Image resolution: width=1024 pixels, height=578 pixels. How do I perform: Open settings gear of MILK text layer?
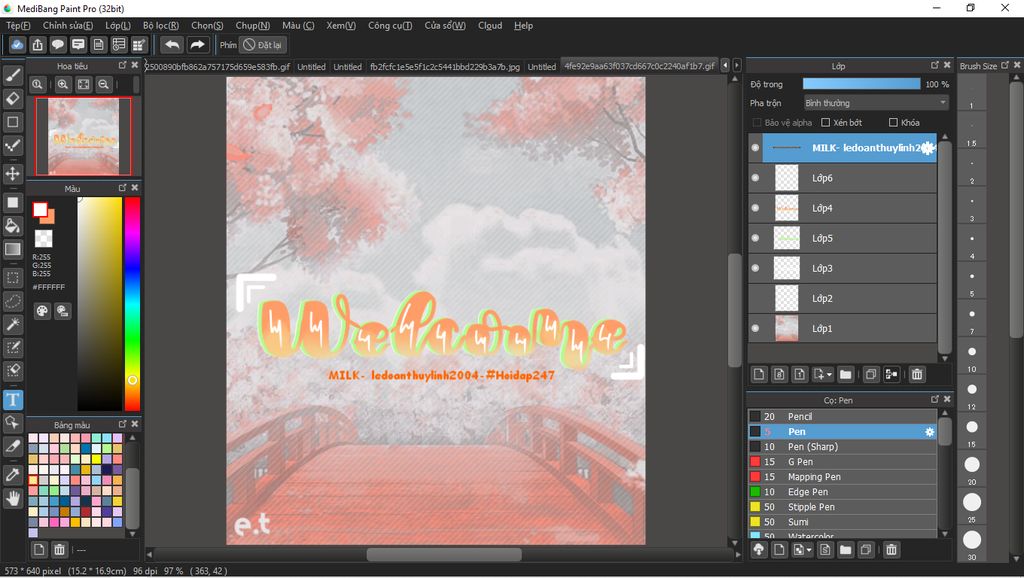tap(927, 148)
